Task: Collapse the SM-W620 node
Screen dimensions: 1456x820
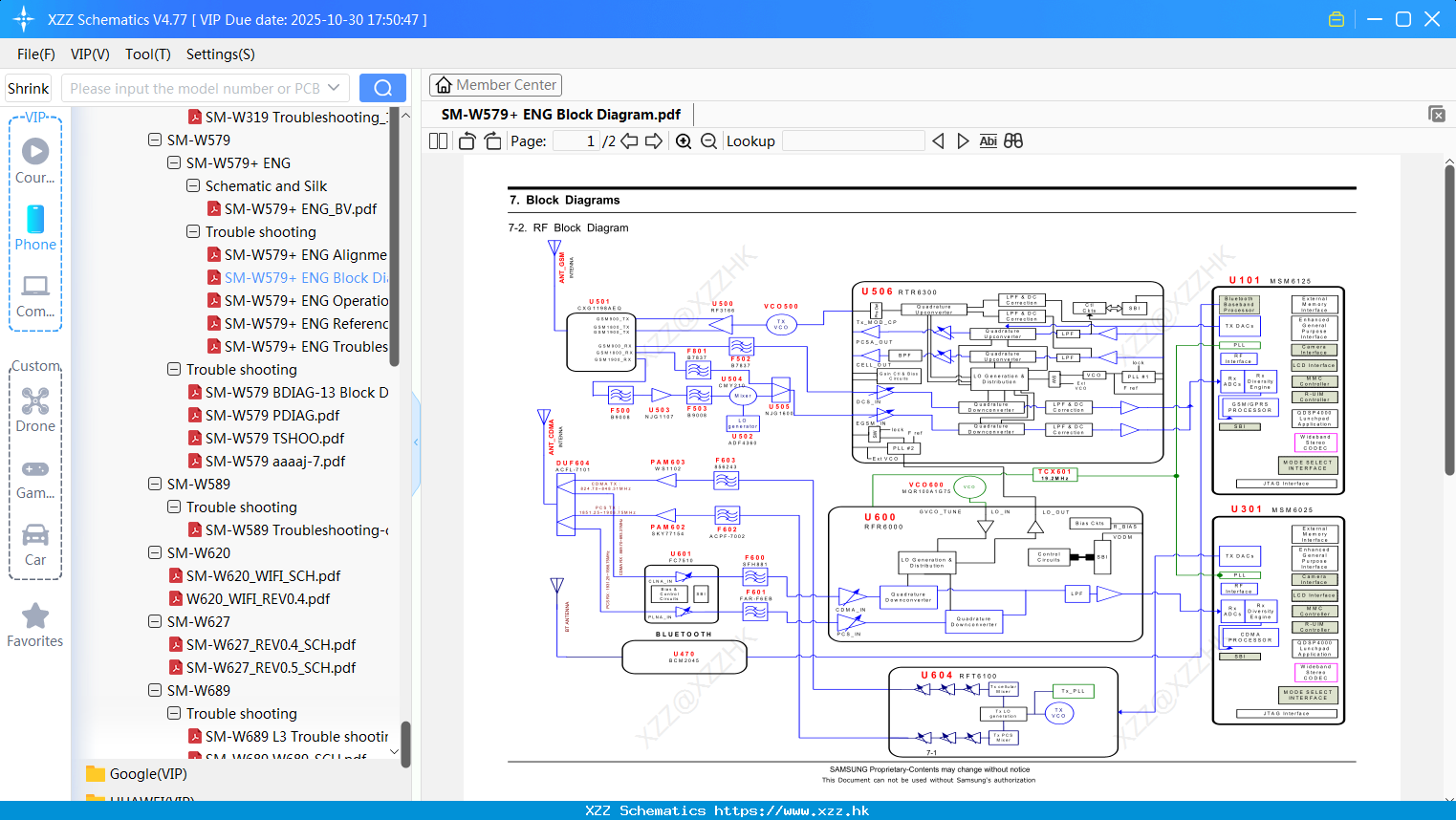Action: point(155,552)
